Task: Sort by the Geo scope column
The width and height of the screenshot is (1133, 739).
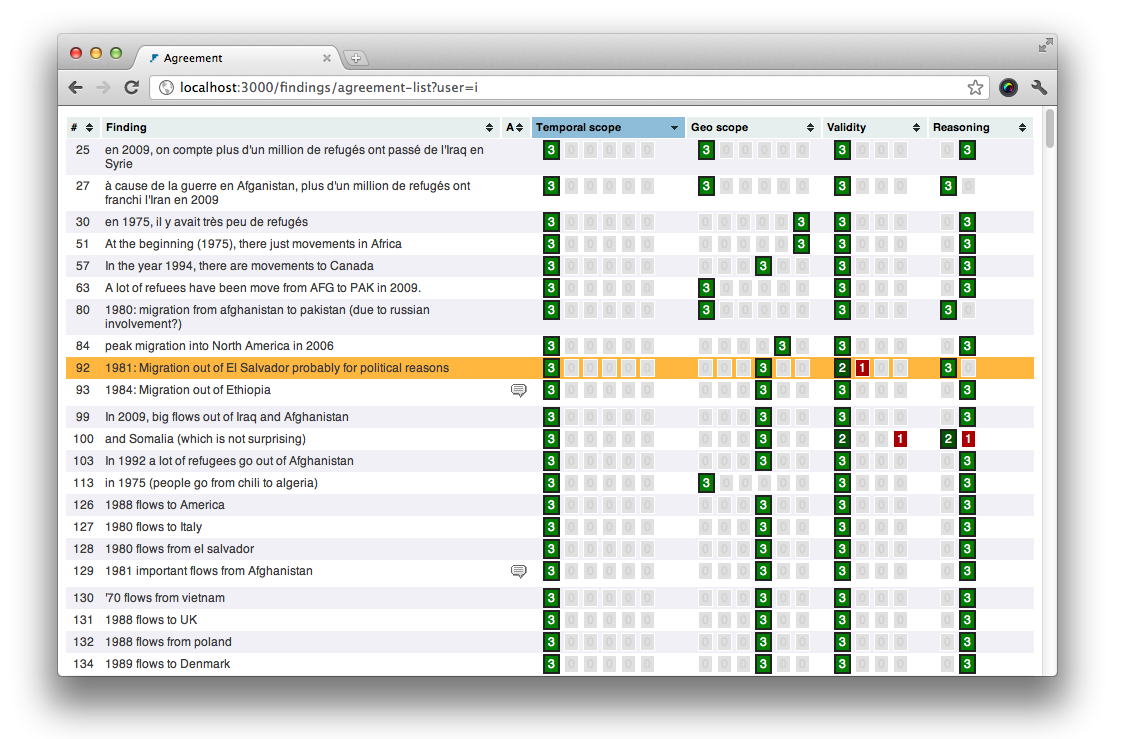Action: 752,127
